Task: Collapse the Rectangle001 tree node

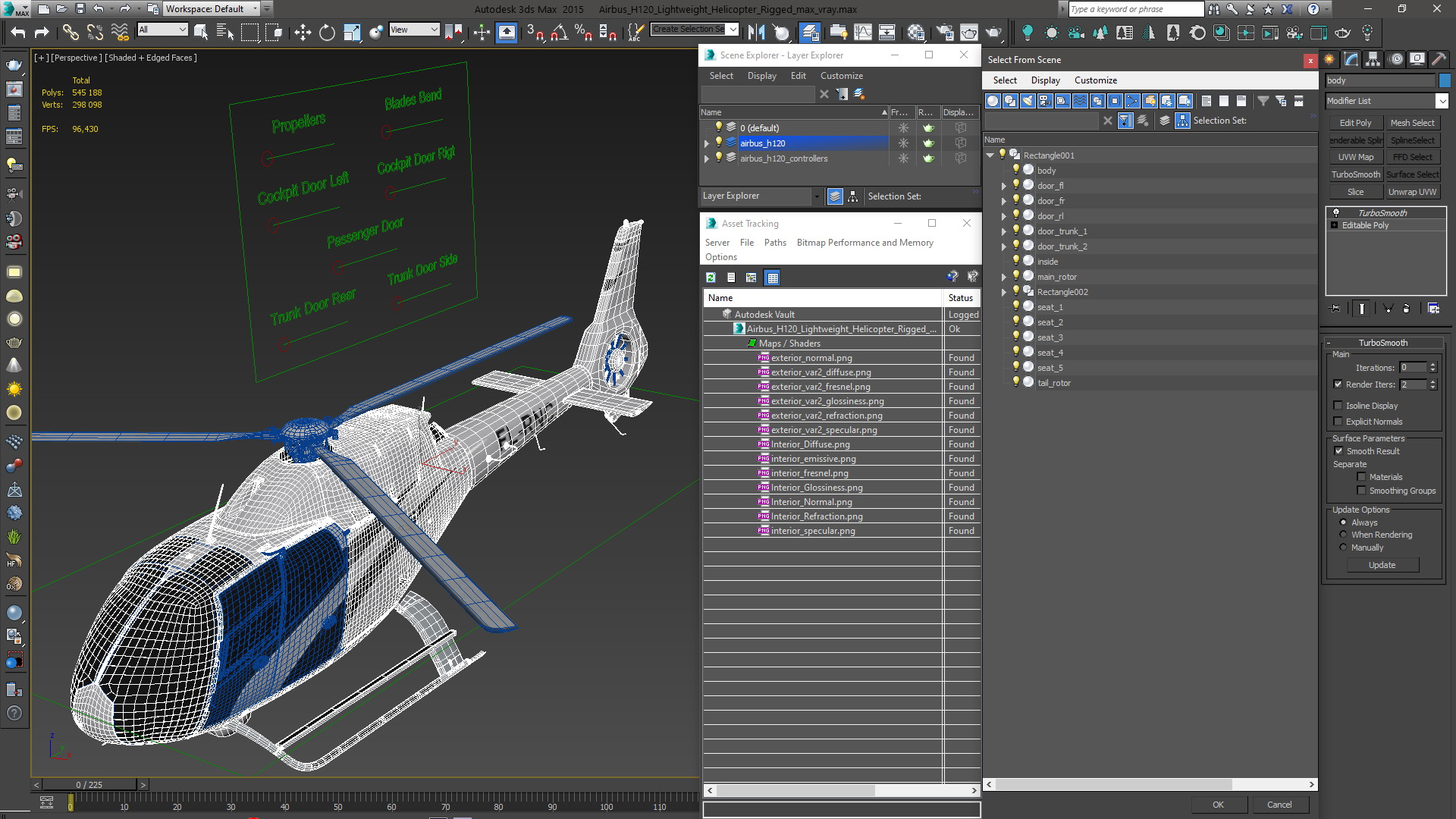Action: click(x=990, y=155)
